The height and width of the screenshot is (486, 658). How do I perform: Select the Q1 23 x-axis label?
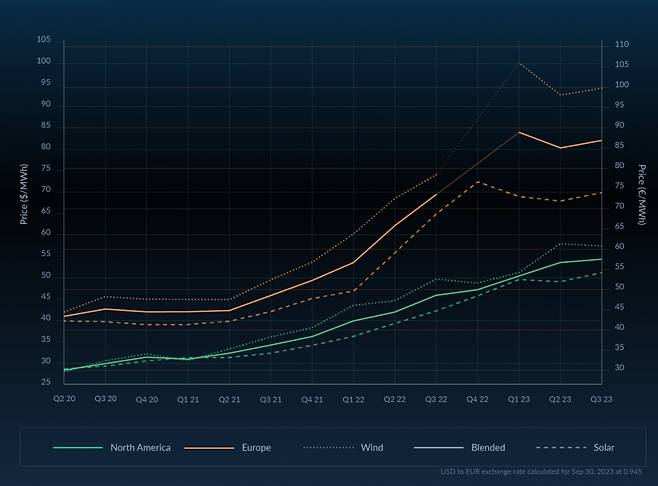tap(518, 398)
